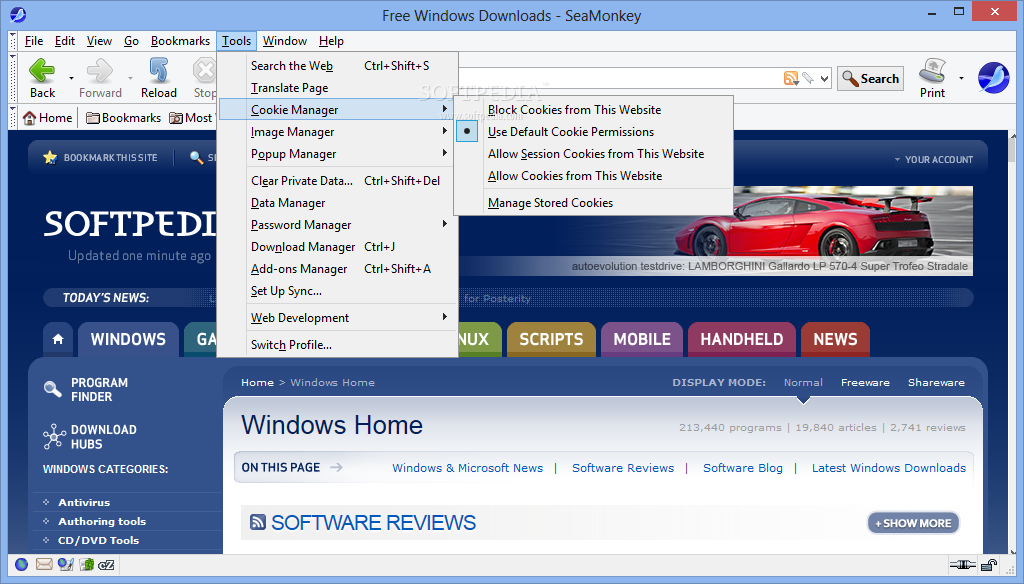The width and height of the screenshot is (1024, 584).
Task: Set display mode to Freeware
Action: point(865,383)
